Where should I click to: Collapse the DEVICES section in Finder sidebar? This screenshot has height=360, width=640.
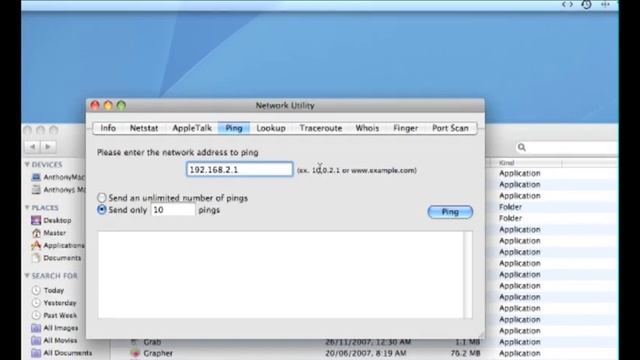coord(27,164)
